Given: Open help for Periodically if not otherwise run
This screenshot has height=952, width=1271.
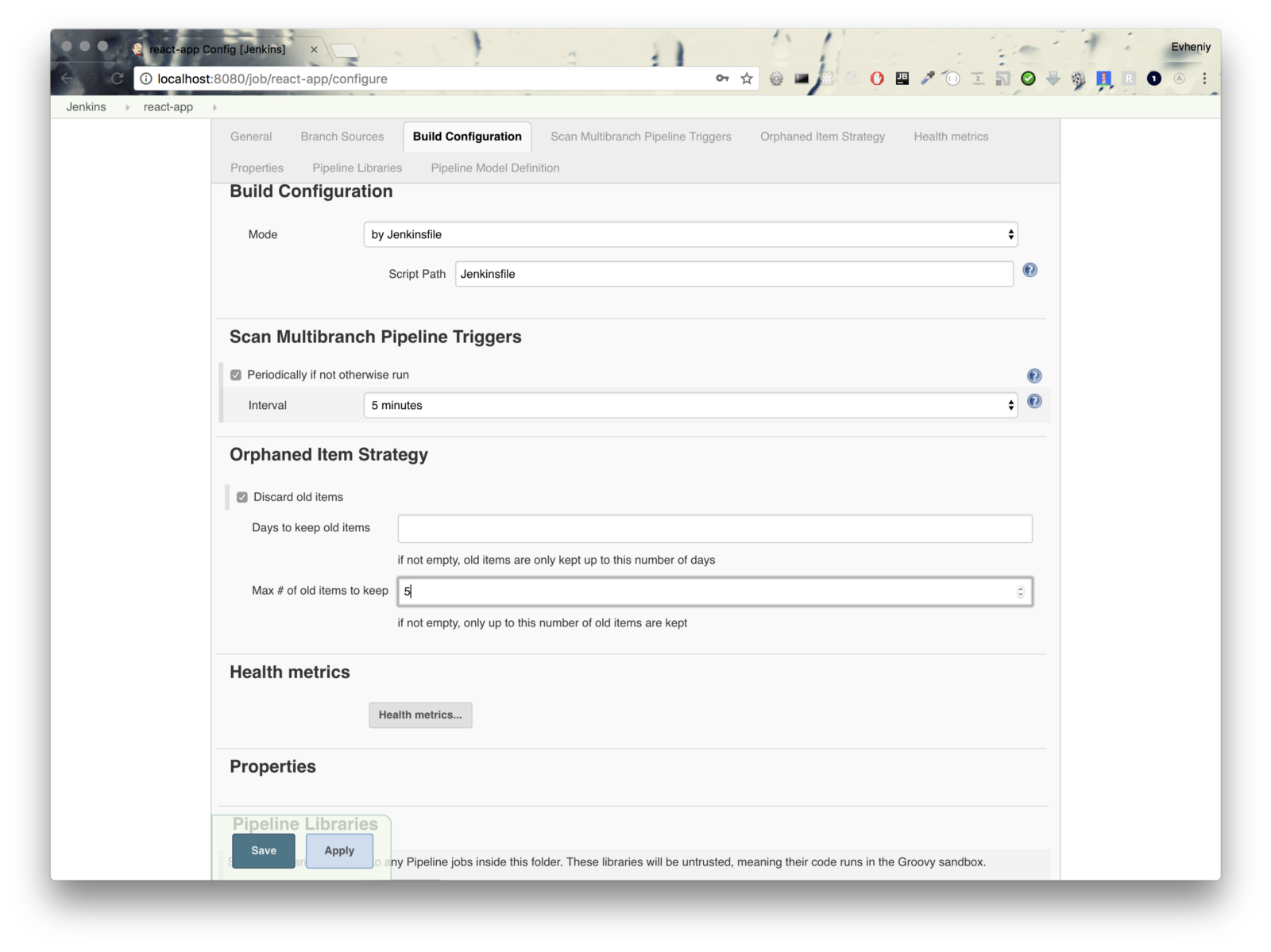Looking at the screenshot, I should click(1034, 376).
